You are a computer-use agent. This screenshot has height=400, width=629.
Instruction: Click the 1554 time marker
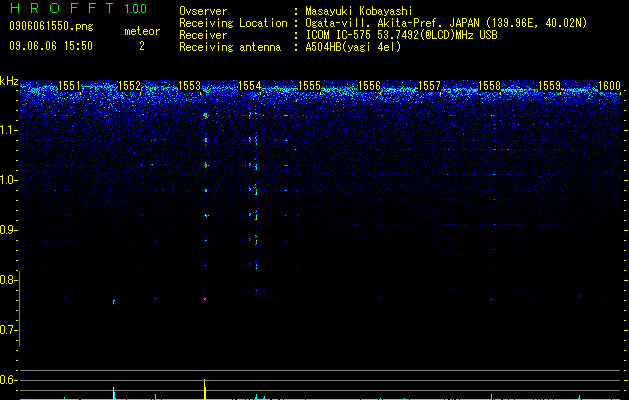pos(250,86)
